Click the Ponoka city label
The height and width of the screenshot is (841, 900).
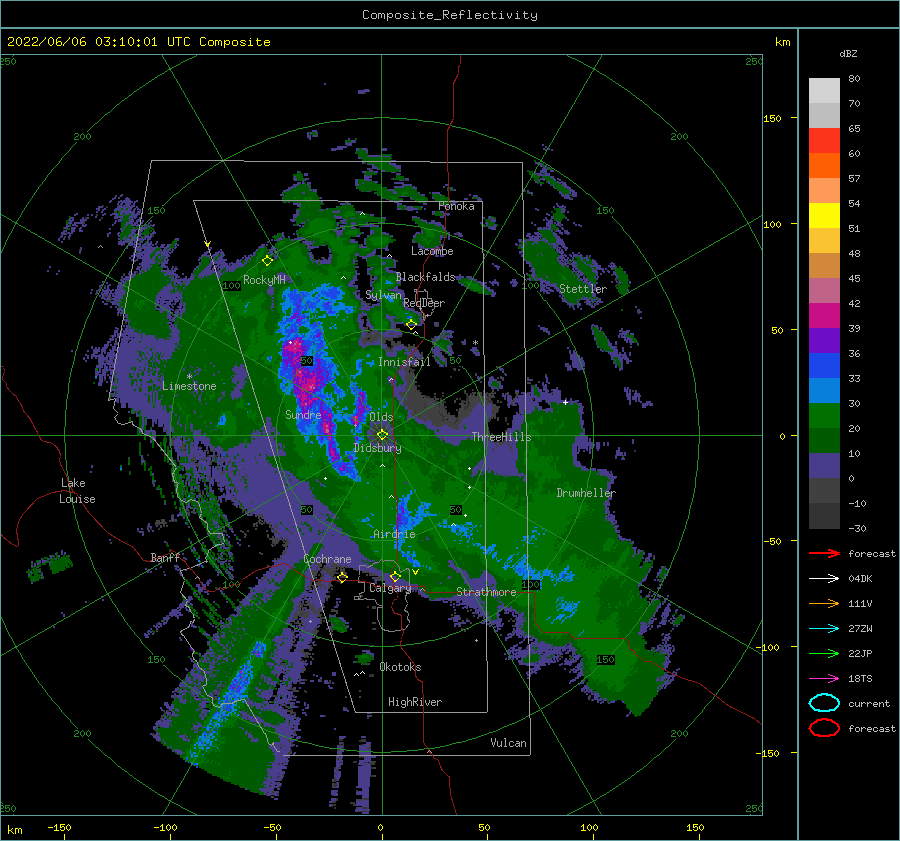tap(456, 207)
